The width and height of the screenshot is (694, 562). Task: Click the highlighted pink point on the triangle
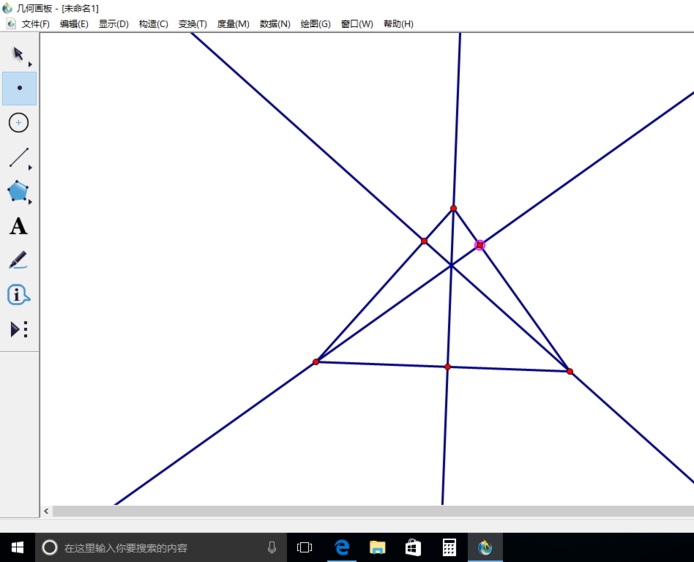pyautogui.click(x=480, y=245)
